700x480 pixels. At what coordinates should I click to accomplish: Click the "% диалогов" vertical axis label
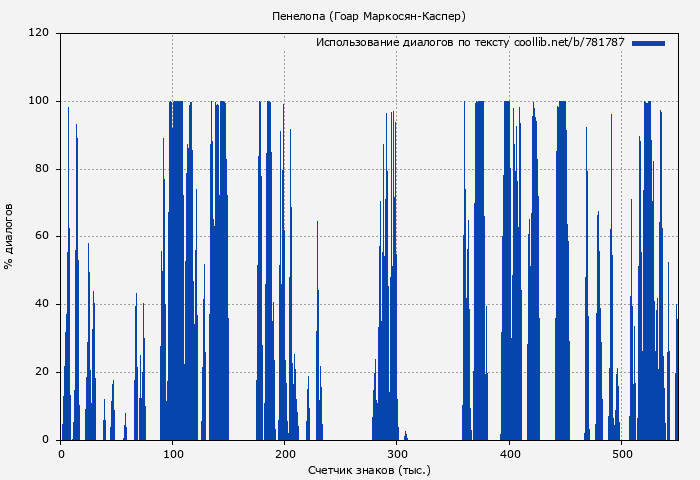pyautogui.click(x=9, y=236)
